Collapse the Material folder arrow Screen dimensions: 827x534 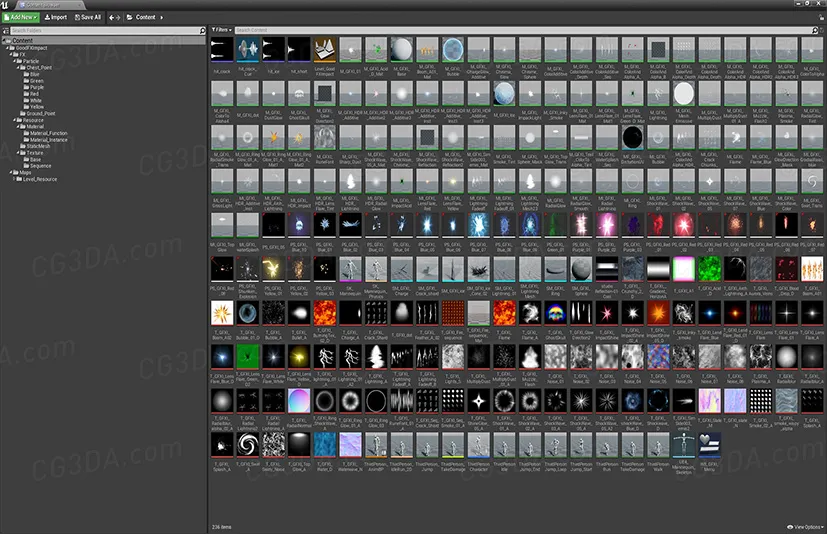17,127
